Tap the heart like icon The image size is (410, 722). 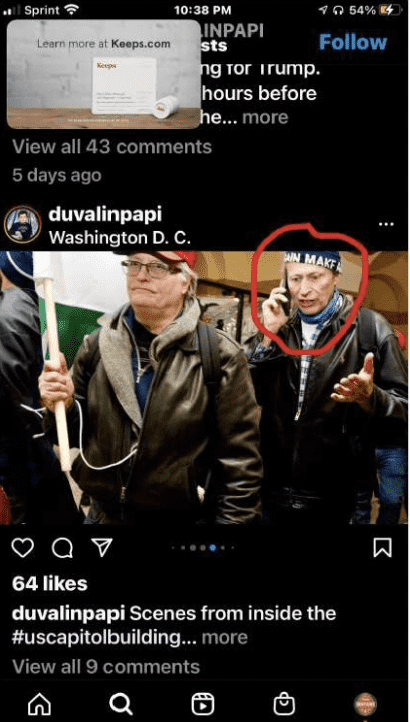[22, 547]
